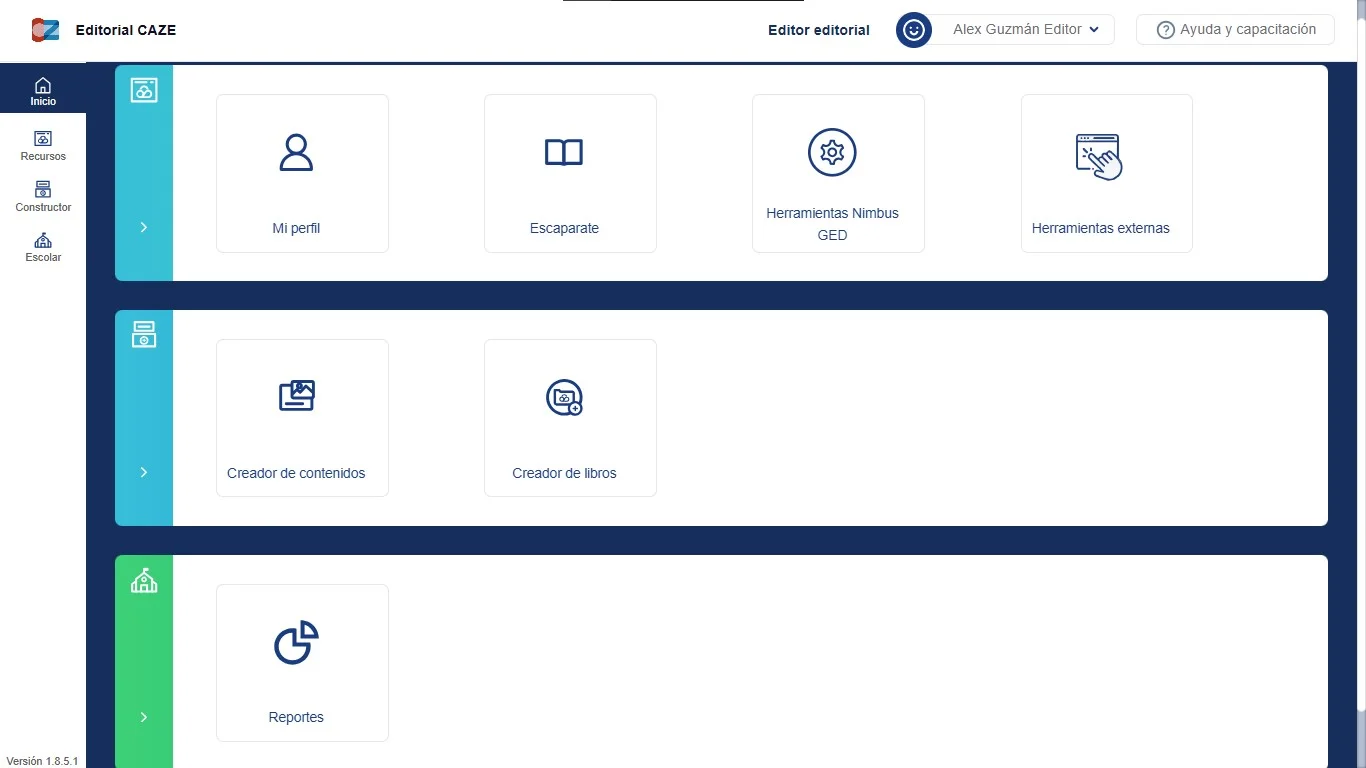The height and width of the screenshot is (768, 1366).
Task: Launch the Creador de libros icon
Action: click(564, 397)
